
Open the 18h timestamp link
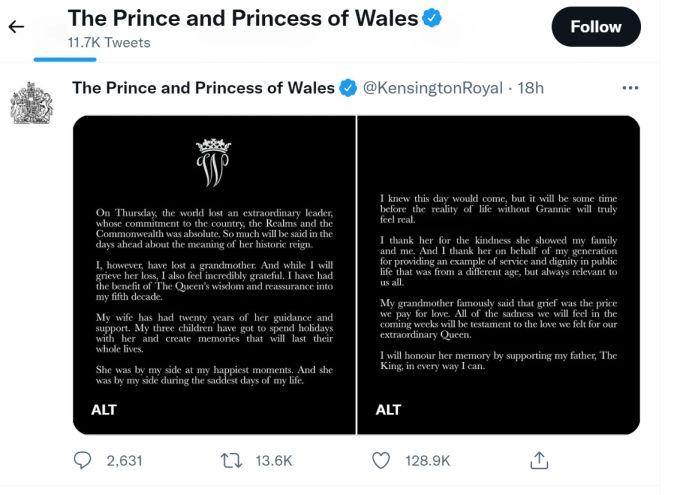pos(530,88)
